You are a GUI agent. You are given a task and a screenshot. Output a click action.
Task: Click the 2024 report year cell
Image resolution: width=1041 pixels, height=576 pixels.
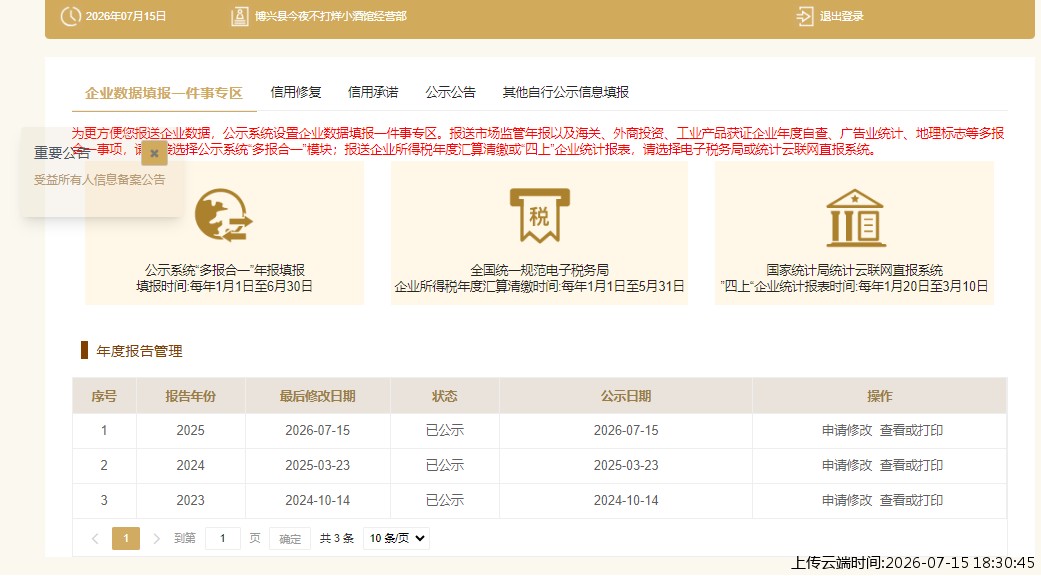tap(191, 466)
